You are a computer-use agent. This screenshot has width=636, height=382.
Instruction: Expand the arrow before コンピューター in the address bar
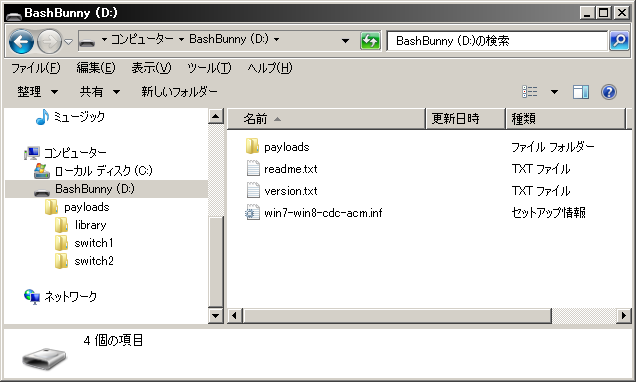tap(104, 39)
